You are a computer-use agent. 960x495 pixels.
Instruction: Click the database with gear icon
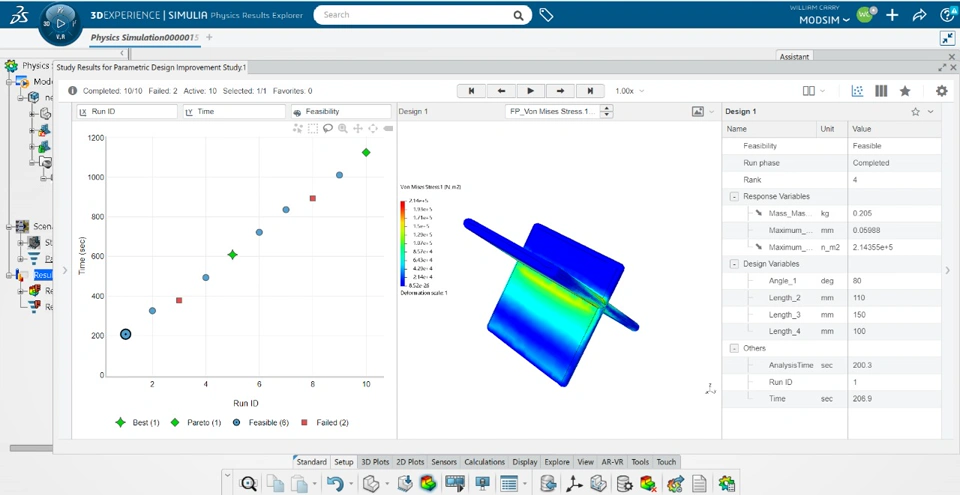624,483
